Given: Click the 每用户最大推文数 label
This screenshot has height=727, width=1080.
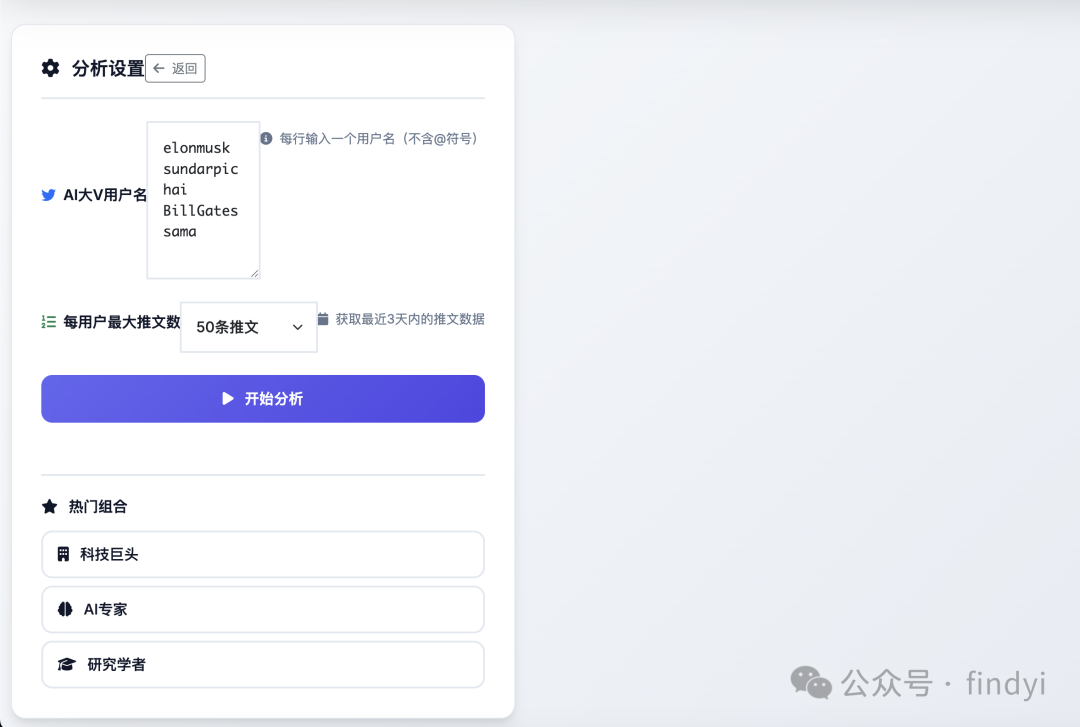Looking at the screenshot, I should (x=122, y=322).
